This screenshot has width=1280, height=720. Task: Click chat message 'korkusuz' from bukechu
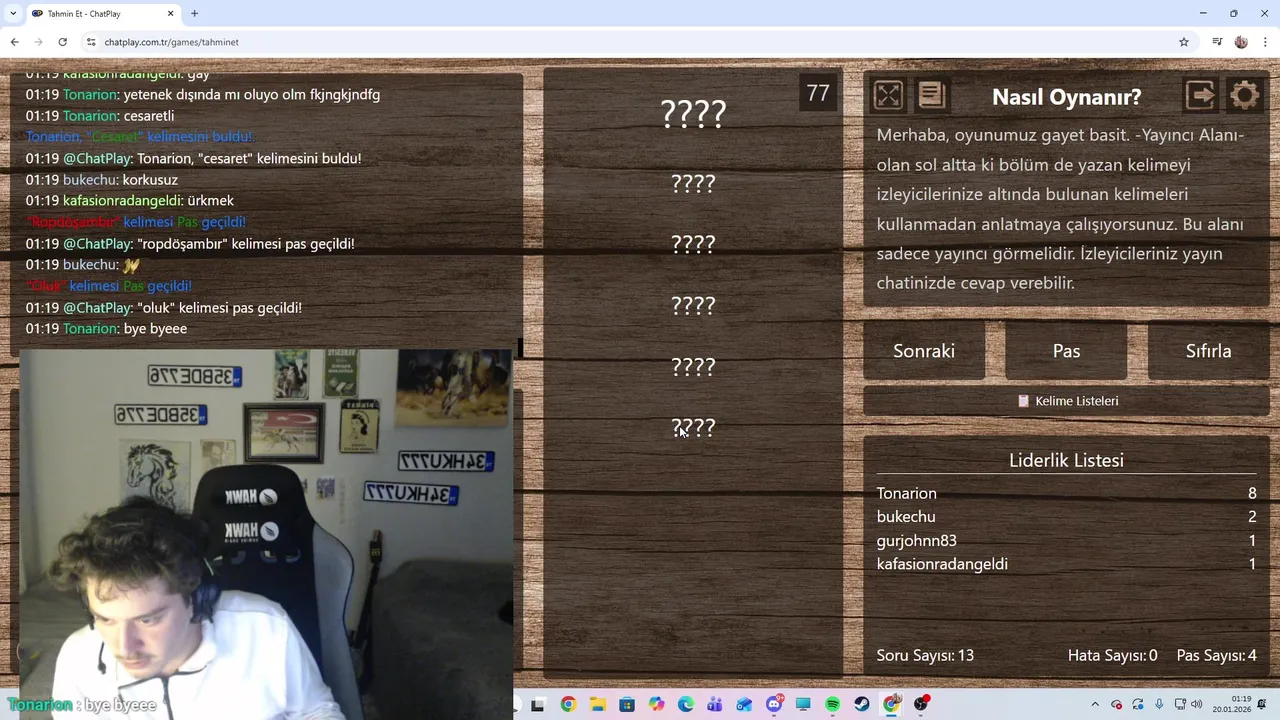101,180
